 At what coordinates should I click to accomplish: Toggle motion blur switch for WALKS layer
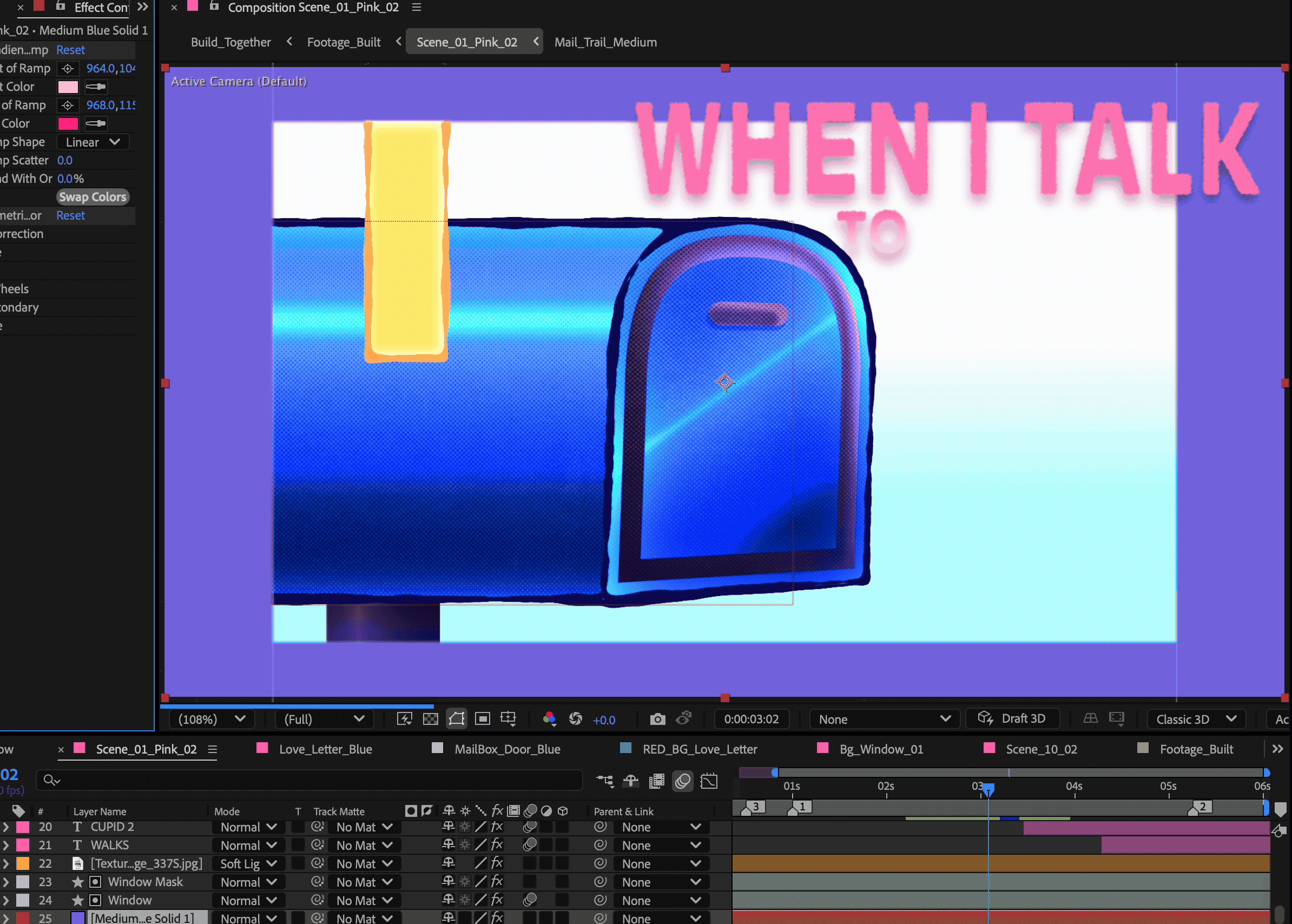click(530, 845)
